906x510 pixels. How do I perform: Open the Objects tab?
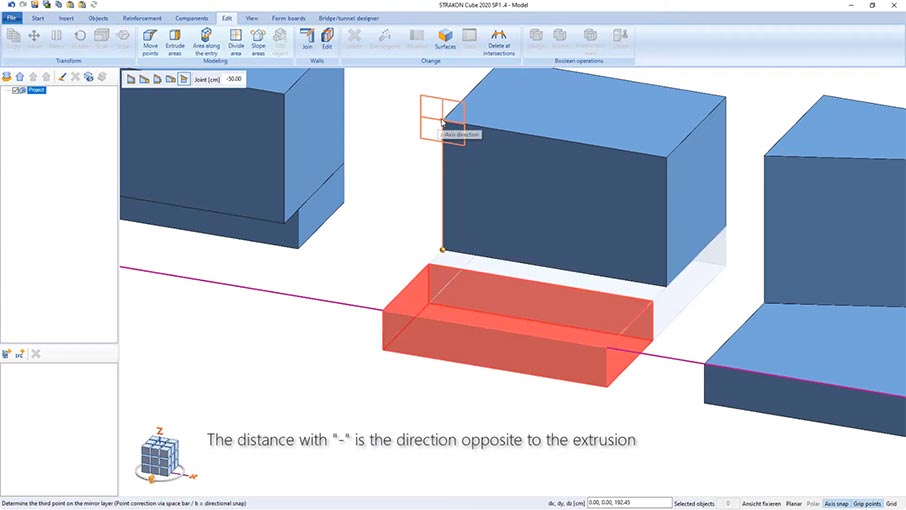pyautogui.click(x=98, y=18)
